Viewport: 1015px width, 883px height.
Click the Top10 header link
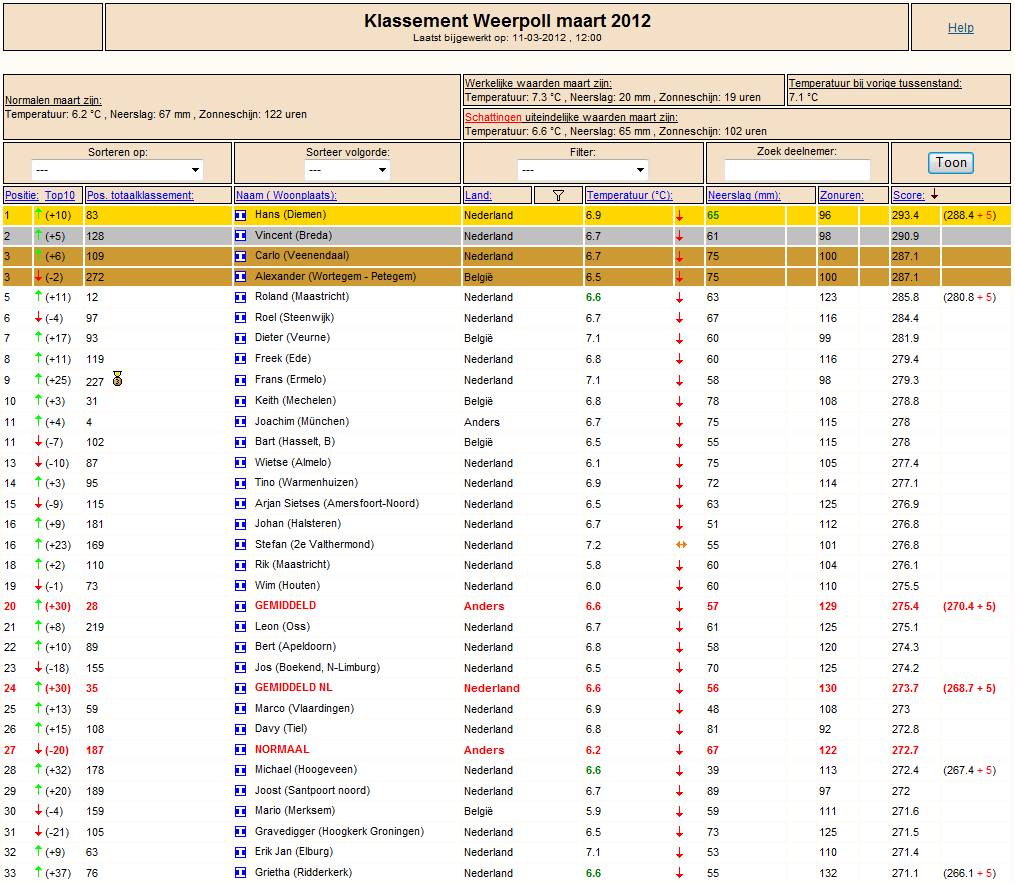[60, 195]
